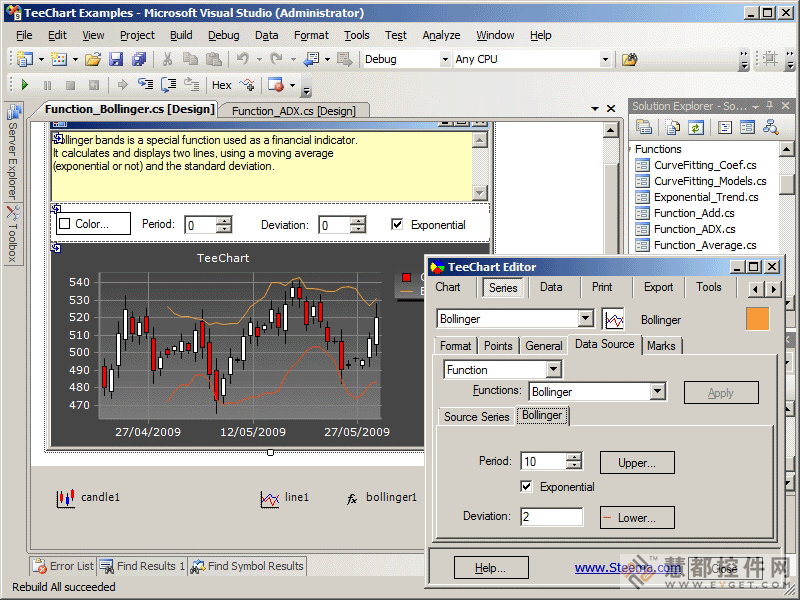The image size is (800, 600).
Task: Click the Cut scissors icon
Action: 167,59
